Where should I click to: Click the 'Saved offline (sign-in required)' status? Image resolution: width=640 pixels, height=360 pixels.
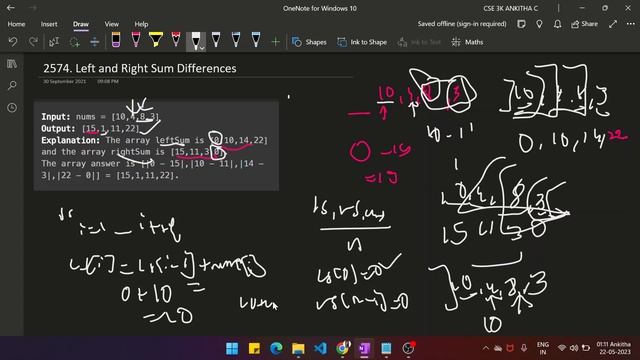462,24
